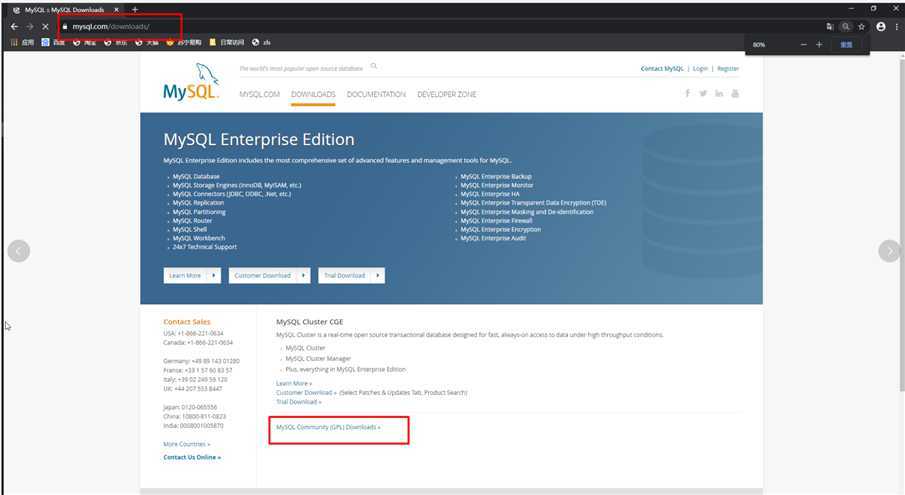
Task: Open the last bookmark with the globe icon
Action: [261, 43]
